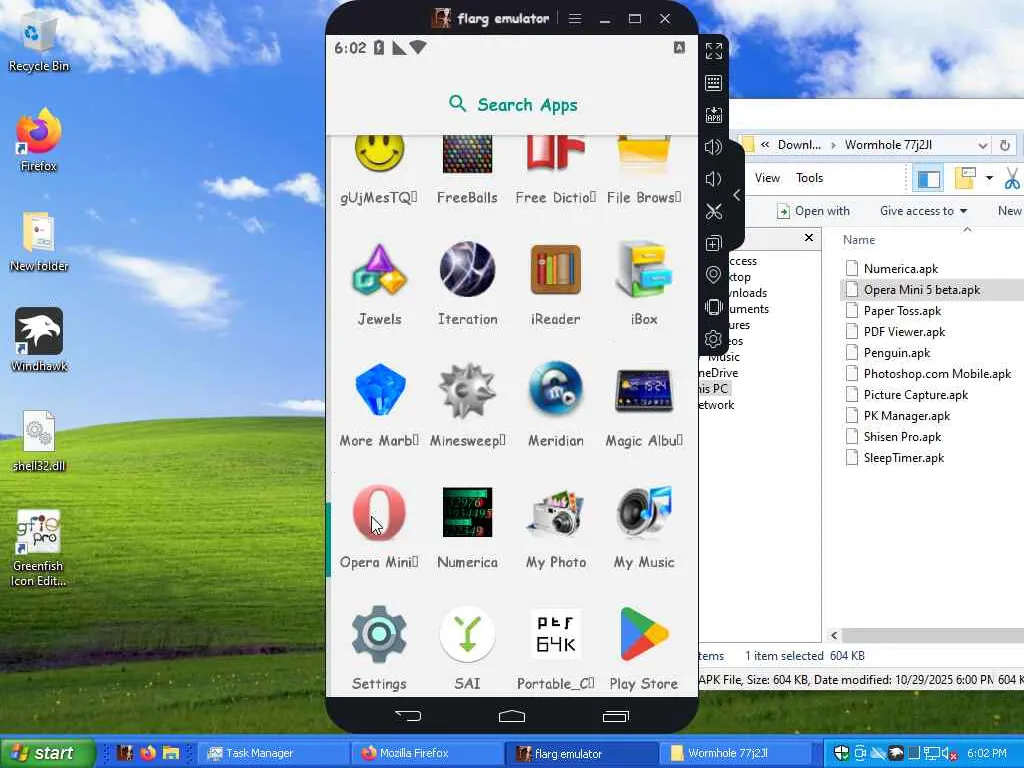
Task: Click the Search Apps field
Action: coord(513,104)
